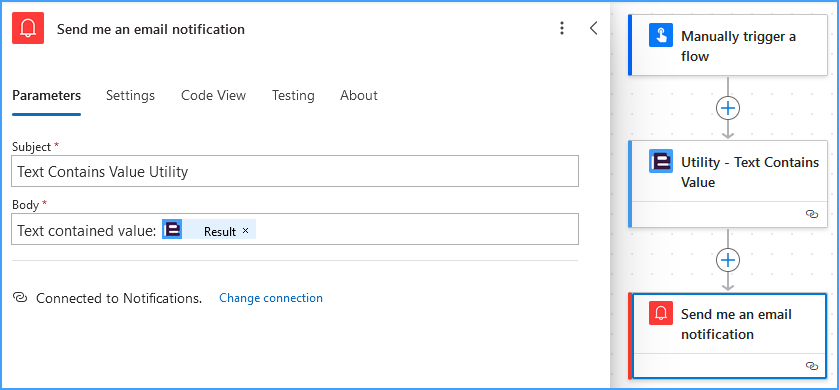Remove the Result token with its X
Viewport: 839px width, 390px height.
[x=246, y=231]
